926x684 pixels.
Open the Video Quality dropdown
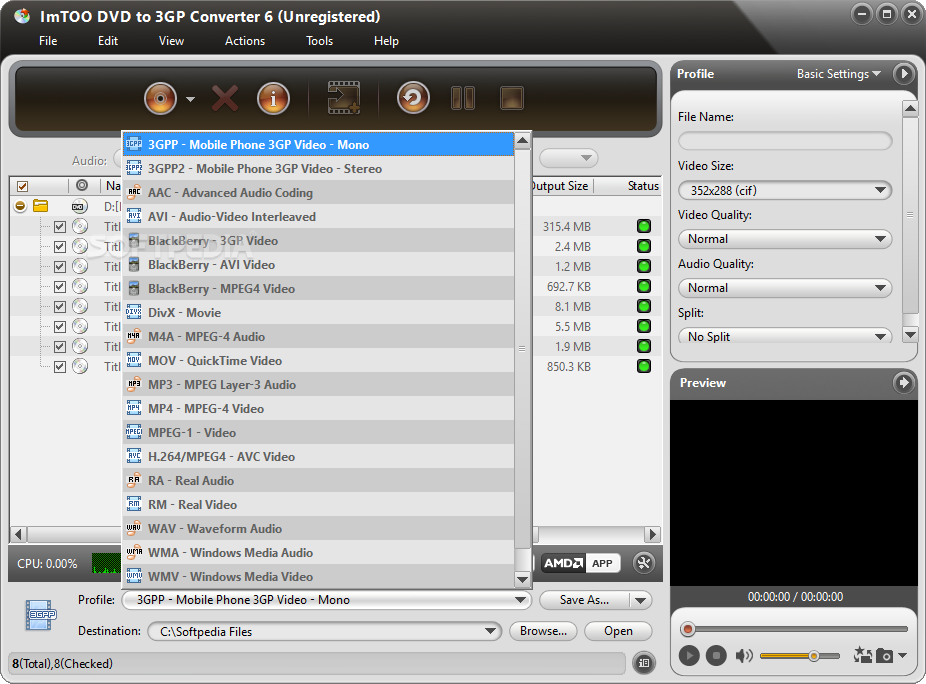click(785, 239)
